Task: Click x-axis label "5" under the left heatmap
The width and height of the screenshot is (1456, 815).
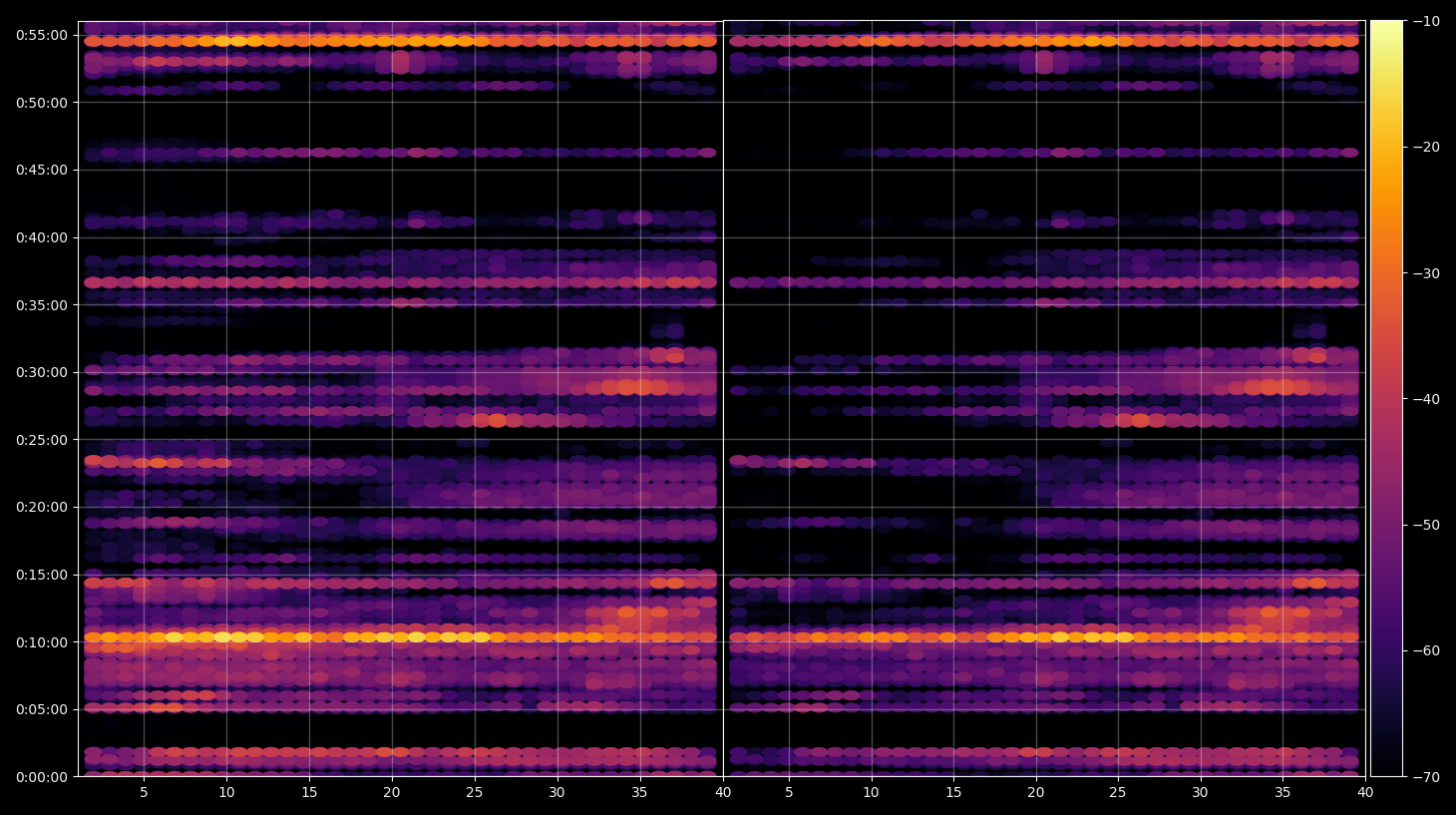Action: click(x=144, y=793)
